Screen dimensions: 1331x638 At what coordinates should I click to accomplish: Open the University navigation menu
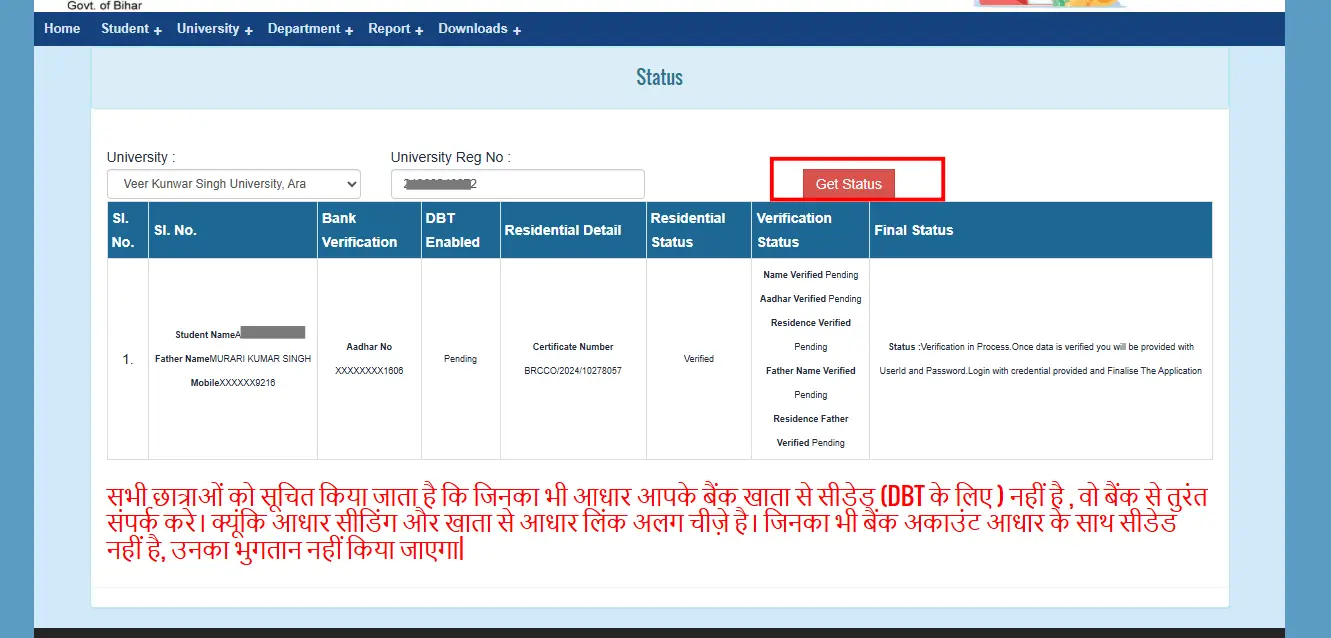pos(214,29)
